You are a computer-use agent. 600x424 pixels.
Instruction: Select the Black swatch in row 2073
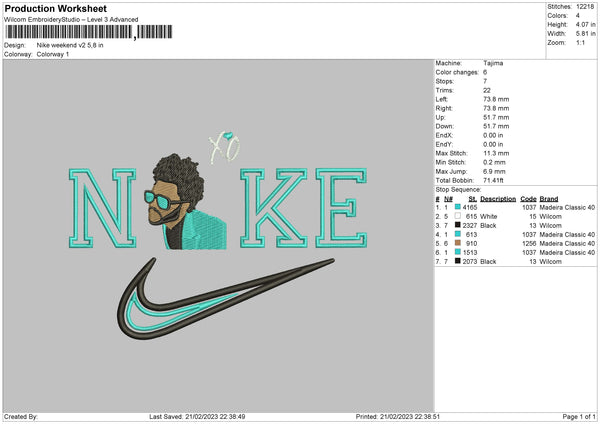(x=458, y=261)
